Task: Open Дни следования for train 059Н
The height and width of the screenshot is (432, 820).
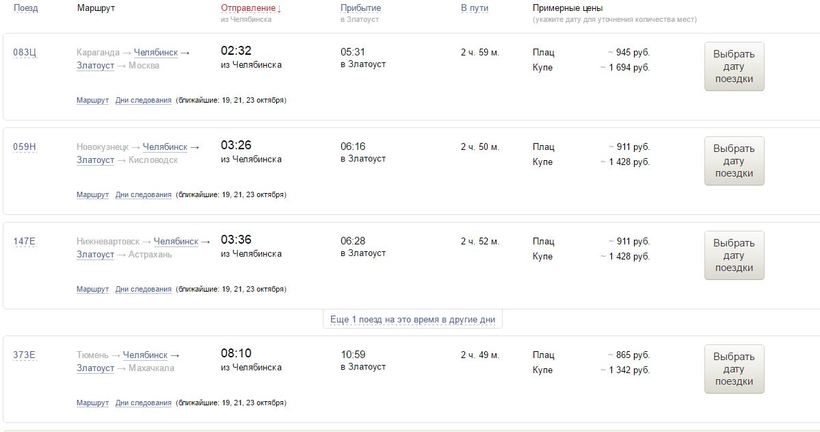Action: tap(143, 194)
